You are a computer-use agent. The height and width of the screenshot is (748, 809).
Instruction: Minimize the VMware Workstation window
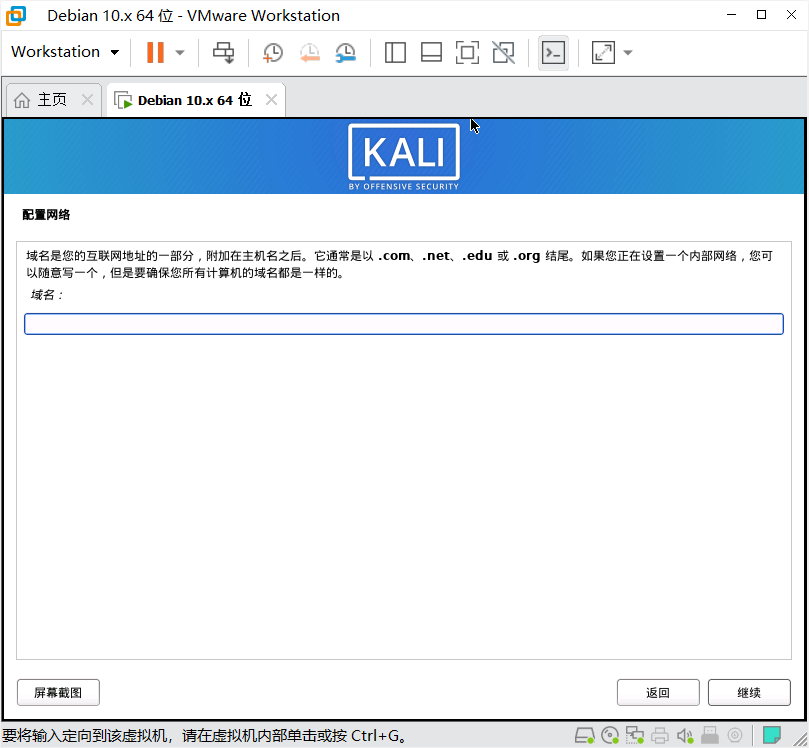(x=731, y=15)
